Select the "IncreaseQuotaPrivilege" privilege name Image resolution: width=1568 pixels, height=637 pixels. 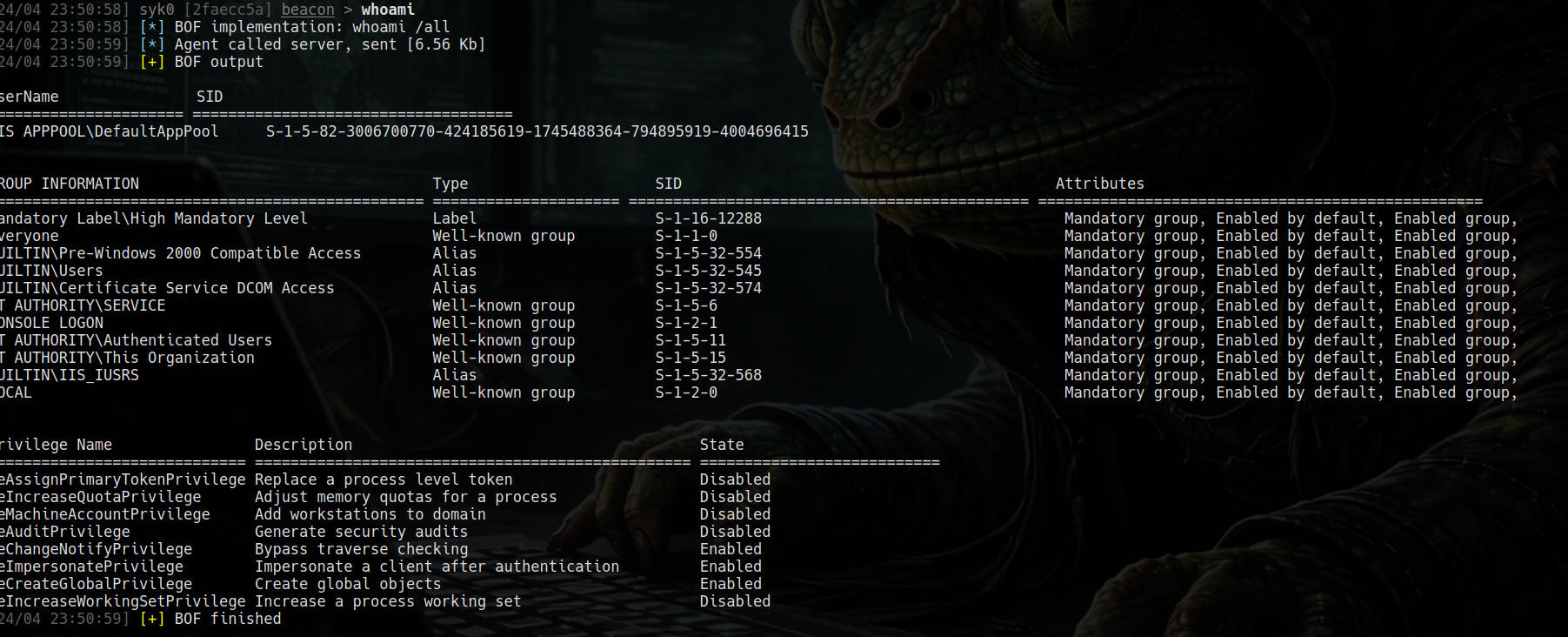pyautogui.click(x=103, y=497)
